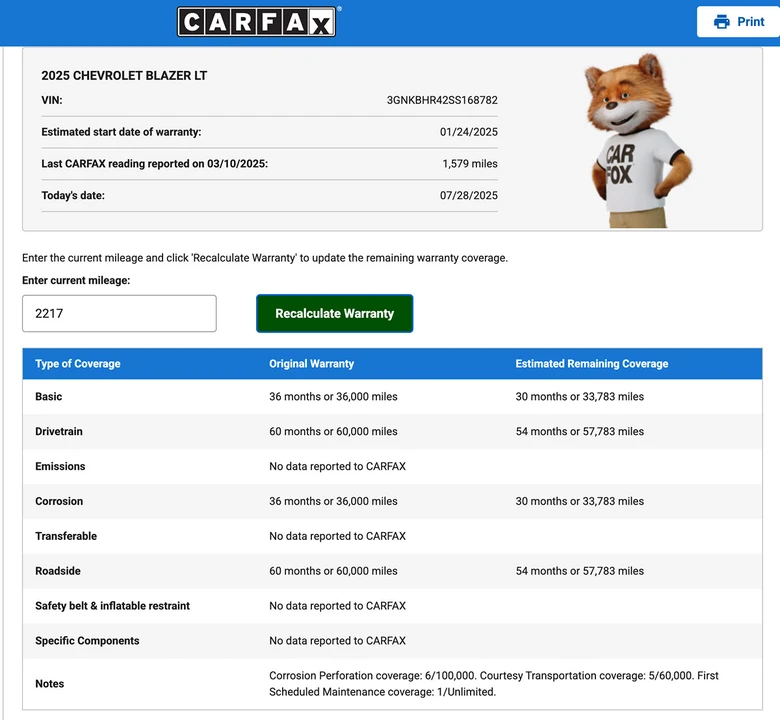The height and width of the screenshot is (720, 780).
Task: Click the Emissions coverage row label
Action: 60,466
